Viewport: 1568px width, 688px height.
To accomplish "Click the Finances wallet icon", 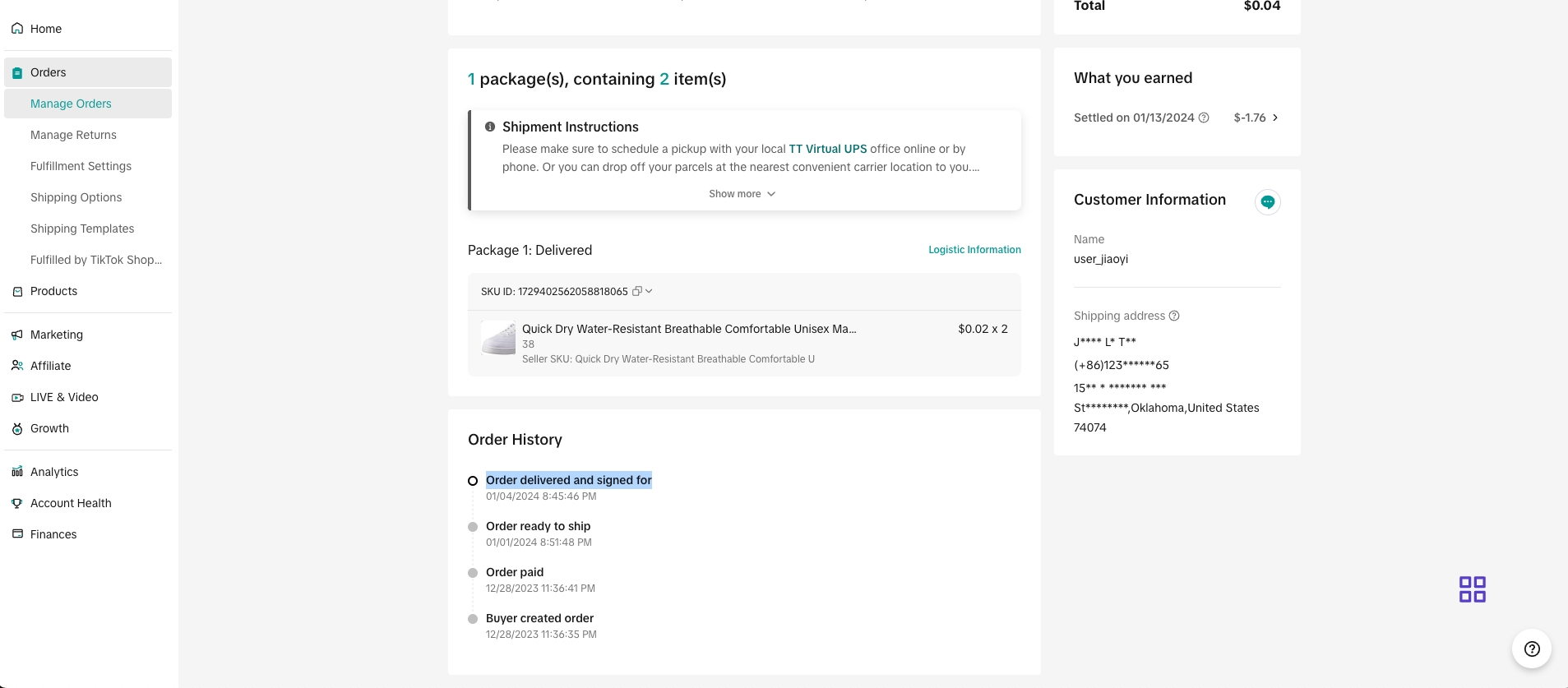I will click(x=17, y=534).
